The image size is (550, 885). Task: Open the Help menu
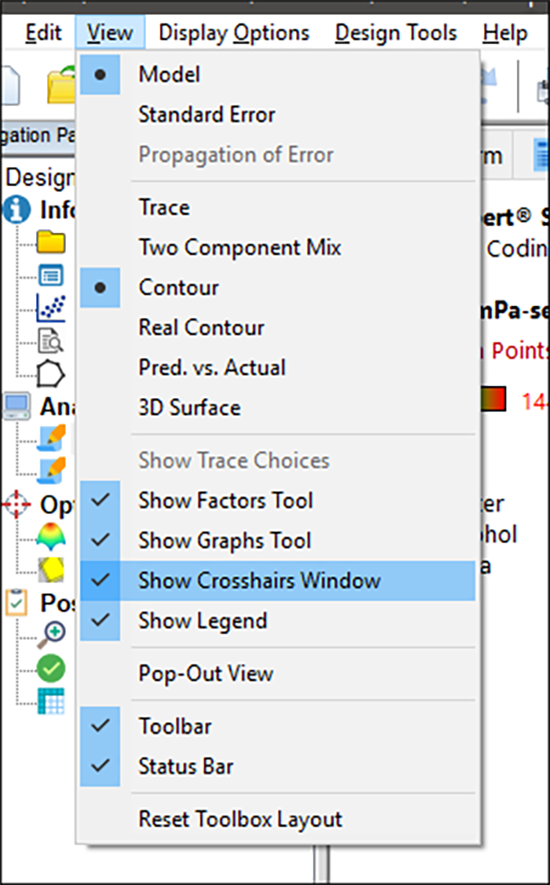[x=505, y=33]
